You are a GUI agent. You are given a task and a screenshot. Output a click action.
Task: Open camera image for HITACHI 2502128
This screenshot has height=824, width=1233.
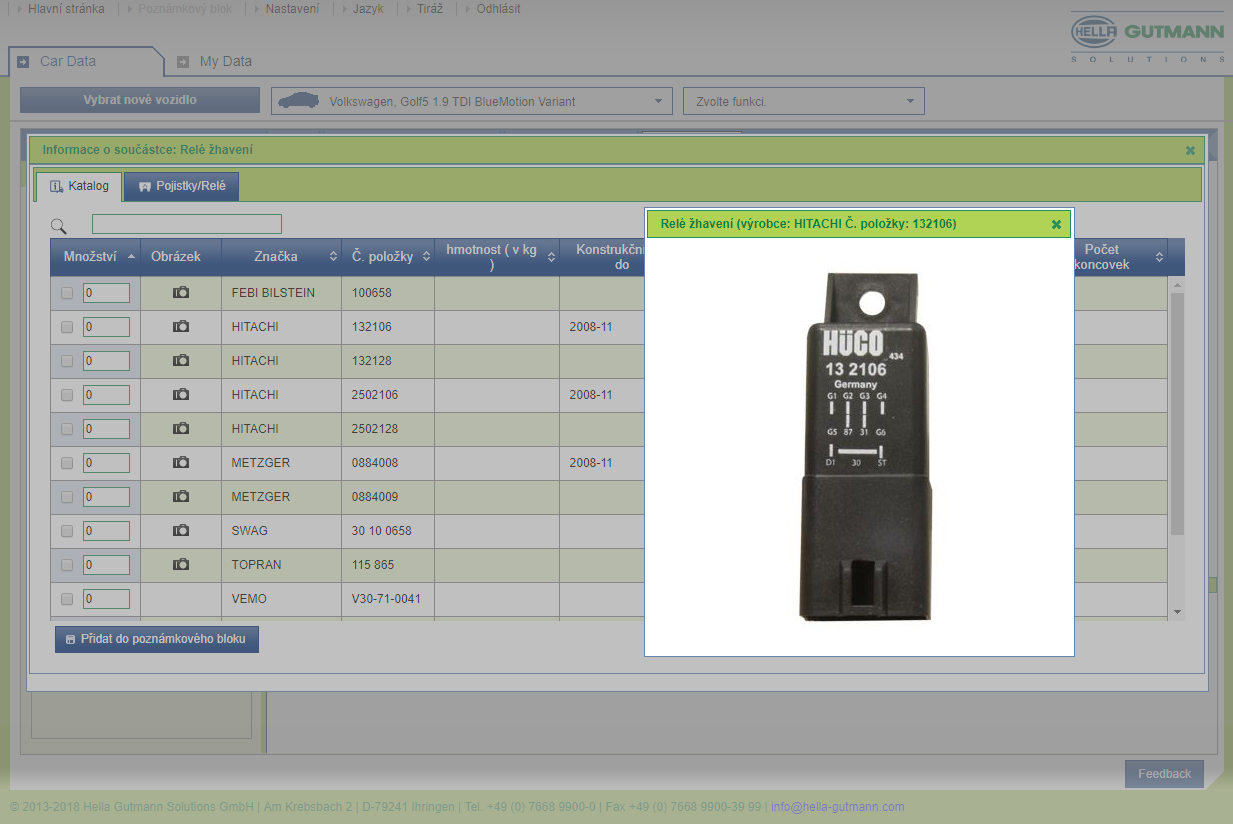coord(181,429)
